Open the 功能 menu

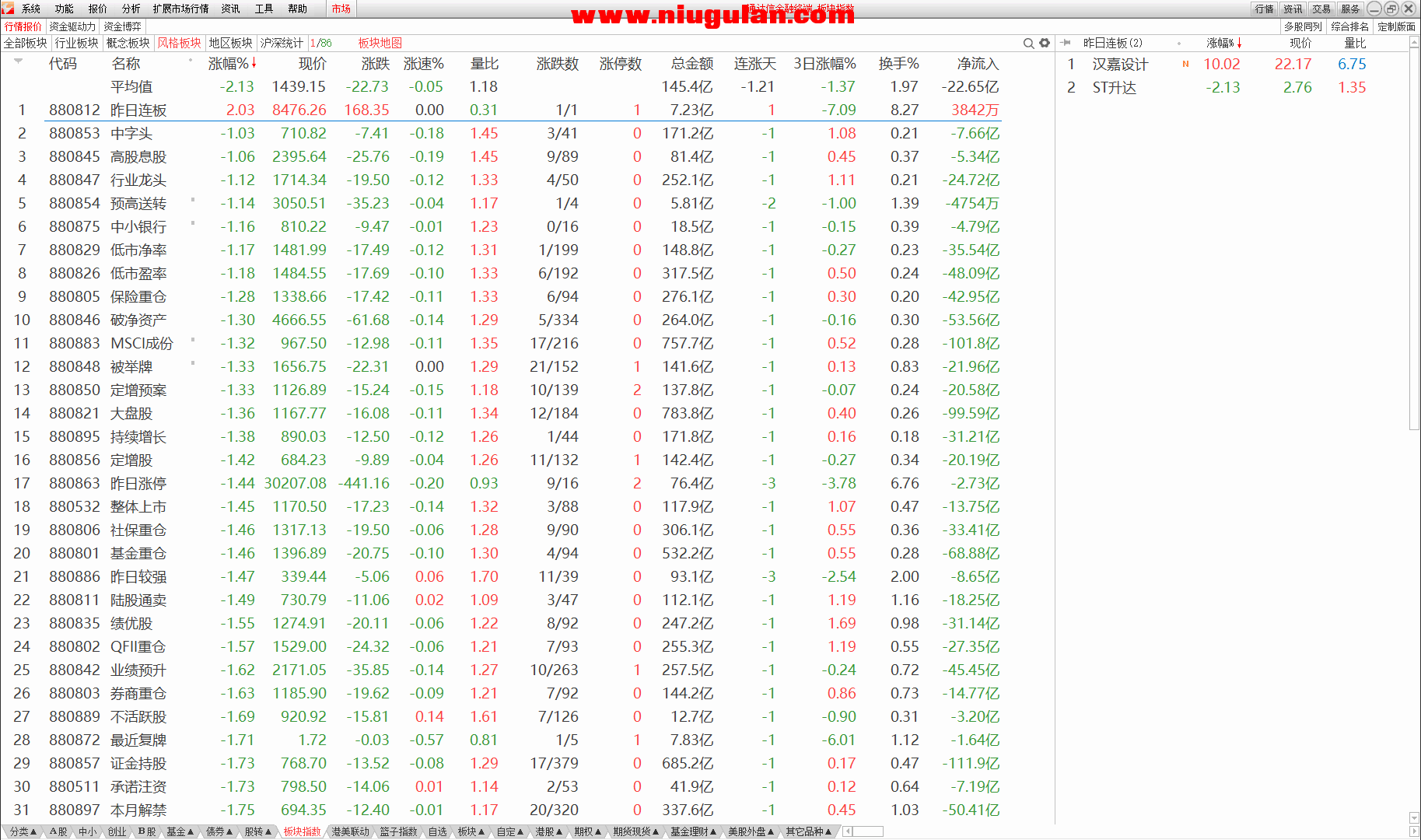65,9
